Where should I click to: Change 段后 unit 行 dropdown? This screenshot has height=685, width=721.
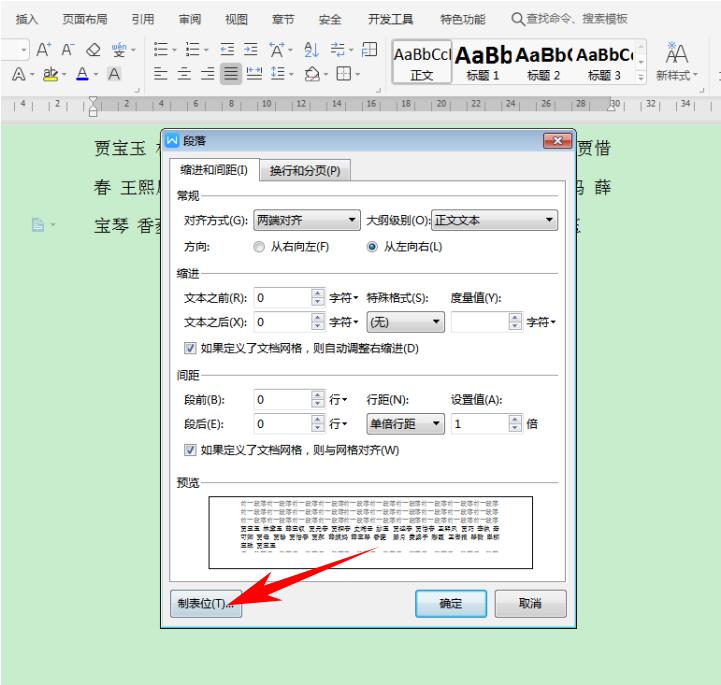click(338, 423)
